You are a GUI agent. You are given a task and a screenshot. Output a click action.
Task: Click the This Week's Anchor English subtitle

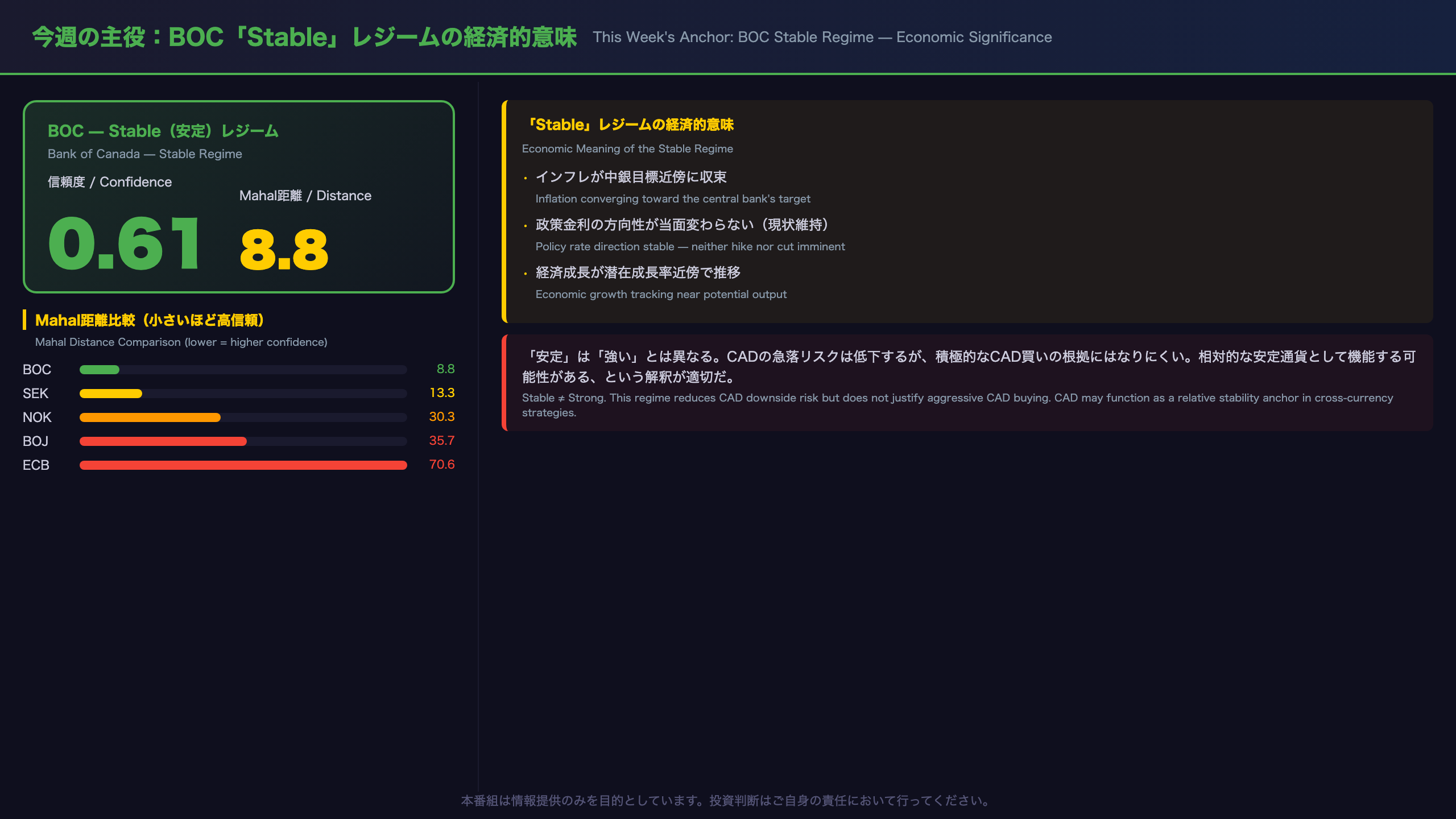coord(822,37)
